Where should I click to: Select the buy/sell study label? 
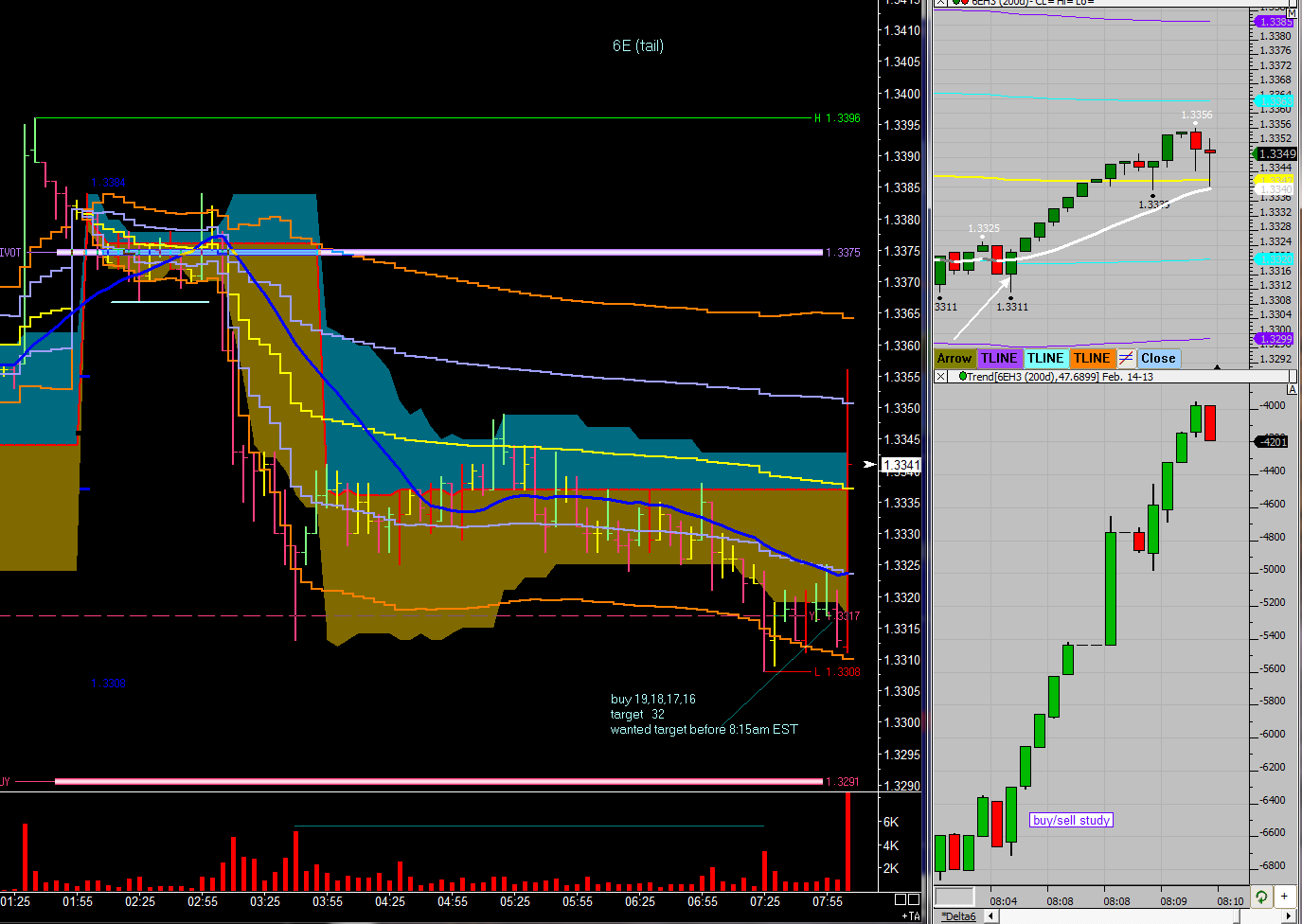click(1071, 821)
